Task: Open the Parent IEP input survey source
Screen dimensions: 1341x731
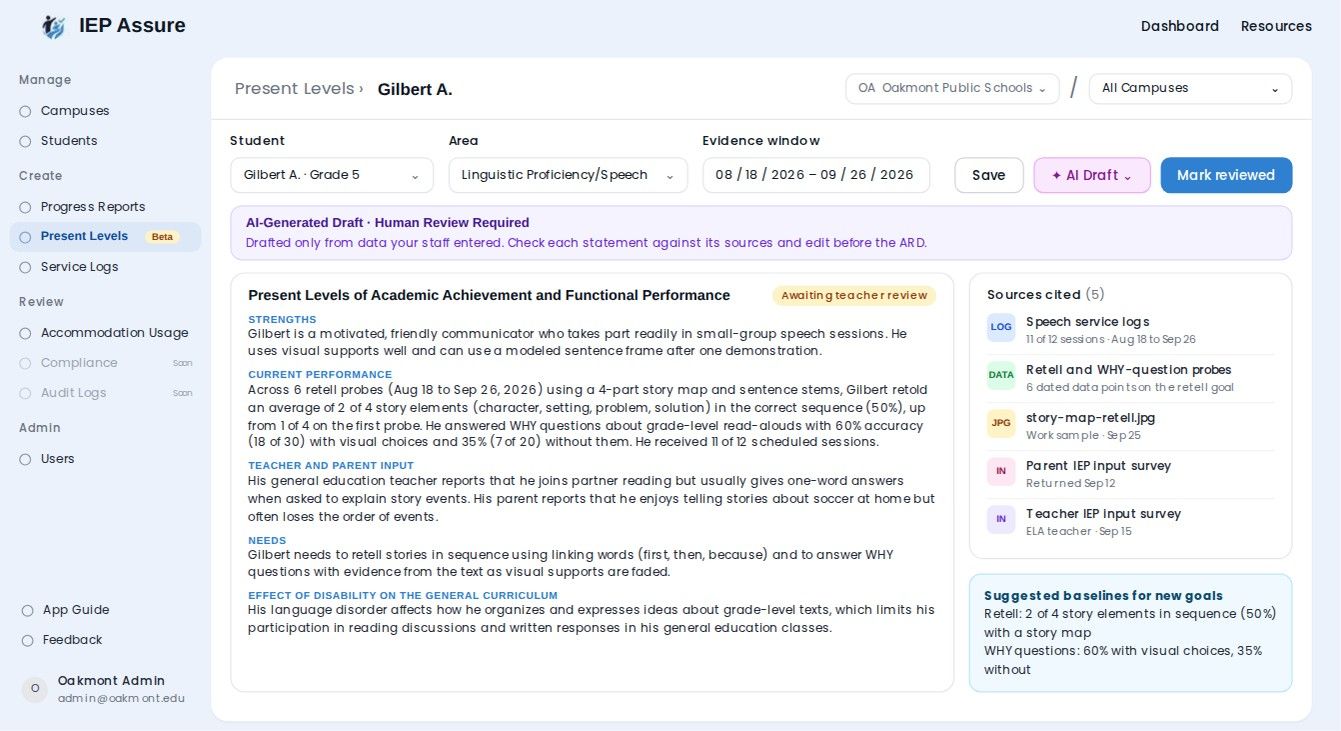Action: (x=1130, y=474)
